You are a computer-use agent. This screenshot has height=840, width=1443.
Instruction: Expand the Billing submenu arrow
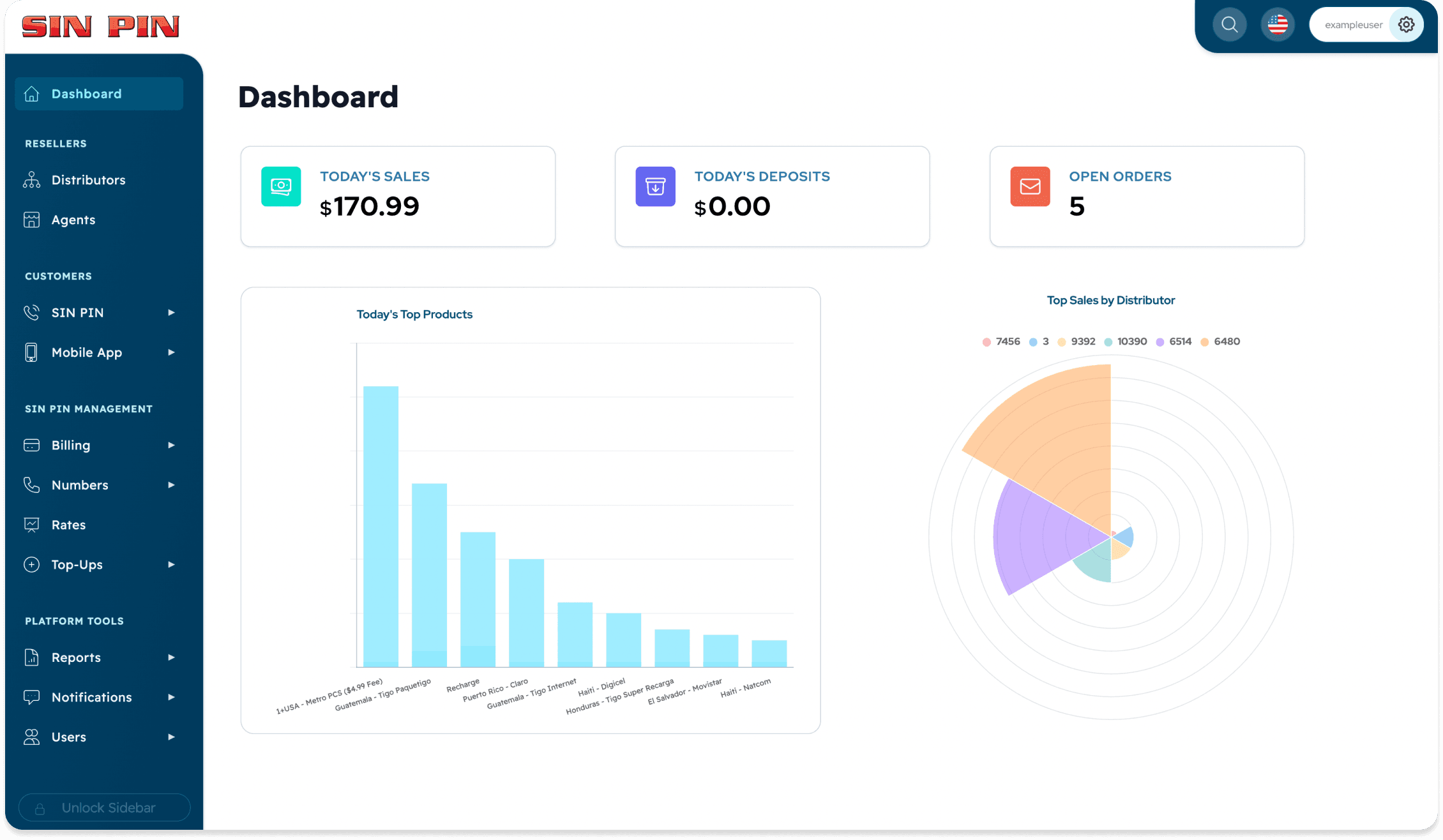pyautogui.click(x=171, y=446)
